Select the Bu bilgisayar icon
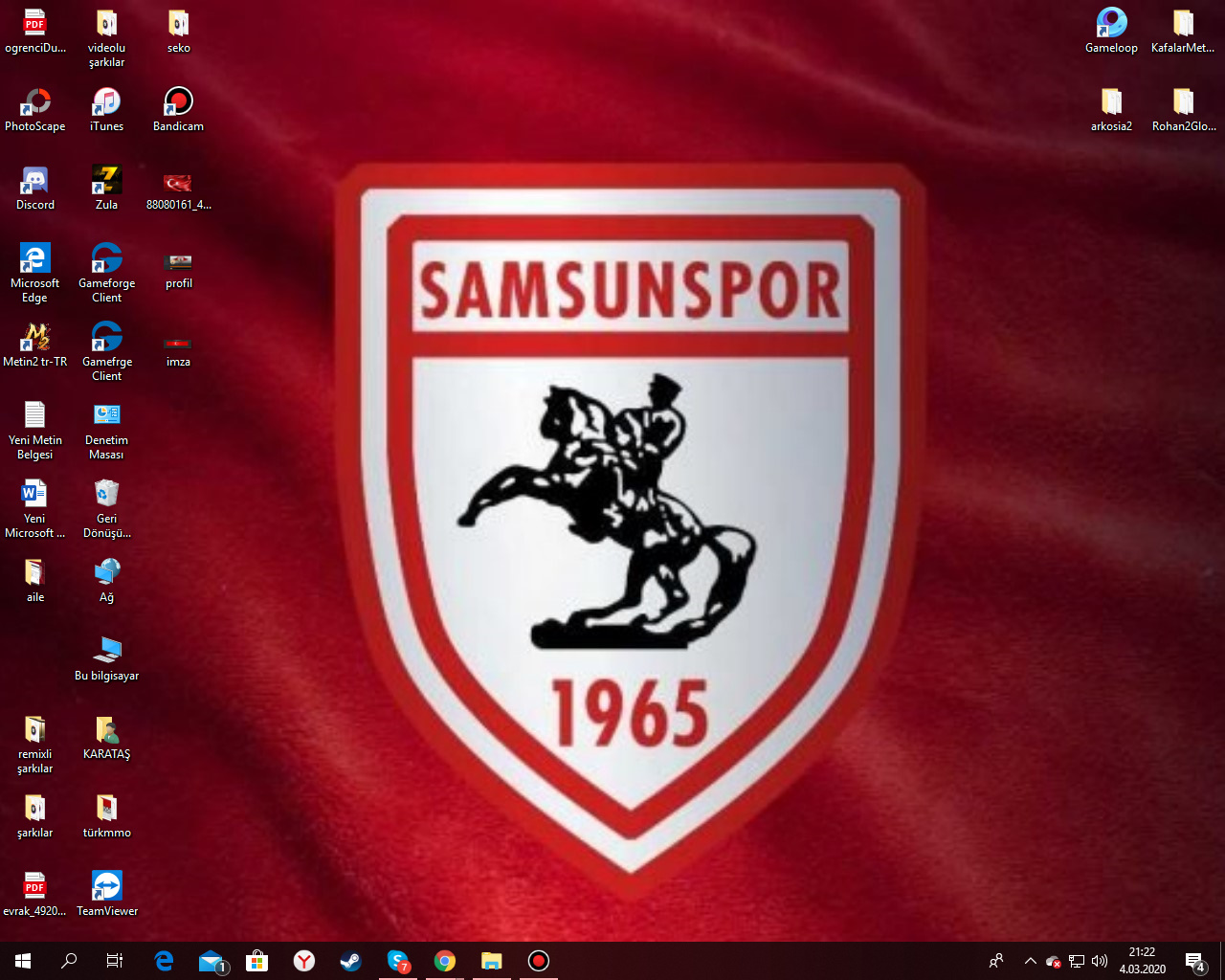The height and width of the screenshot is (980, 1225). (106, 659)
